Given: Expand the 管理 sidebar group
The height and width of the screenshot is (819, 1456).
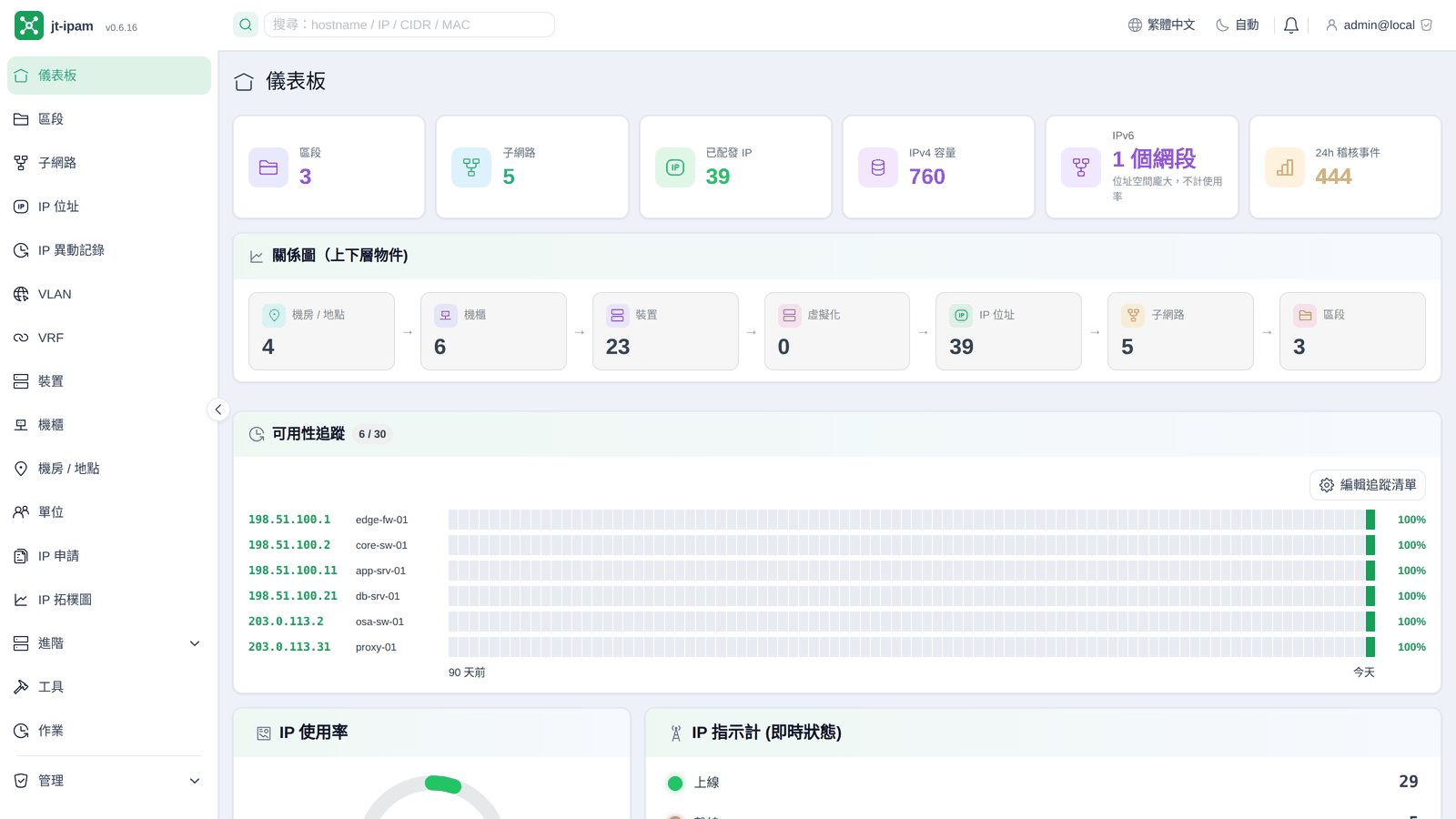Looking at the screenshot, I should [109, 781].
